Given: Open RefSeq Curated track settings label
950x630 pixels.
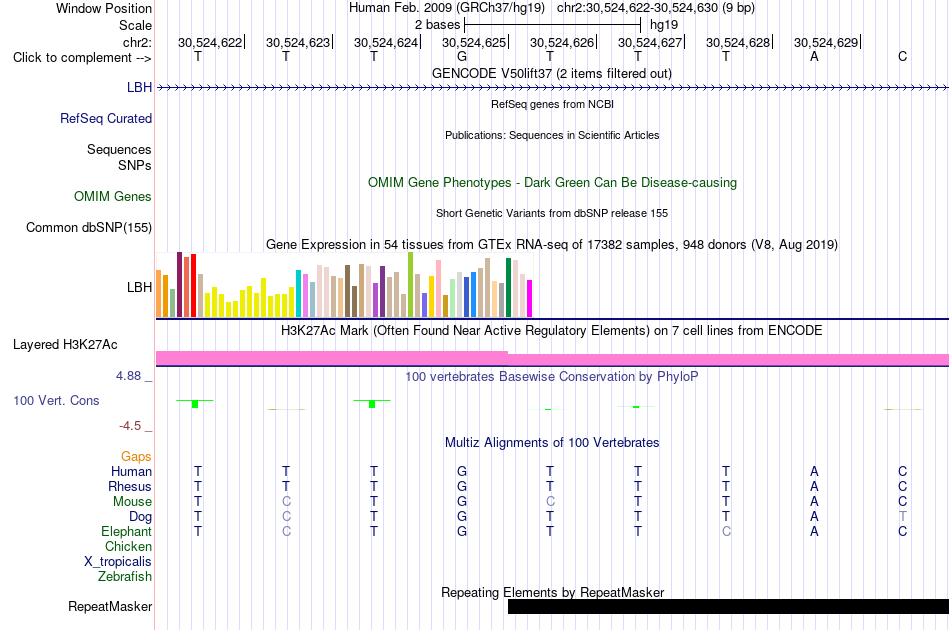Looking at the screenshot, I should [105, 118].
